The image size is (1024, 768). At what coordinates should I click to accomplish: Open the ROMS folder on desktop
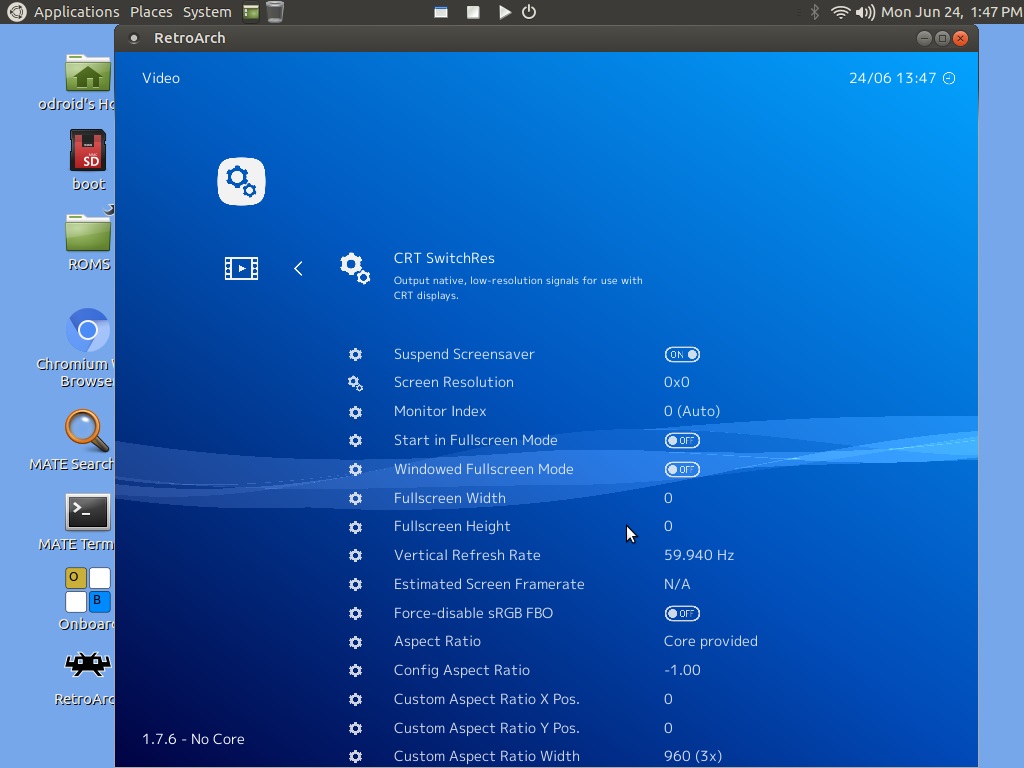coord(88,233)
